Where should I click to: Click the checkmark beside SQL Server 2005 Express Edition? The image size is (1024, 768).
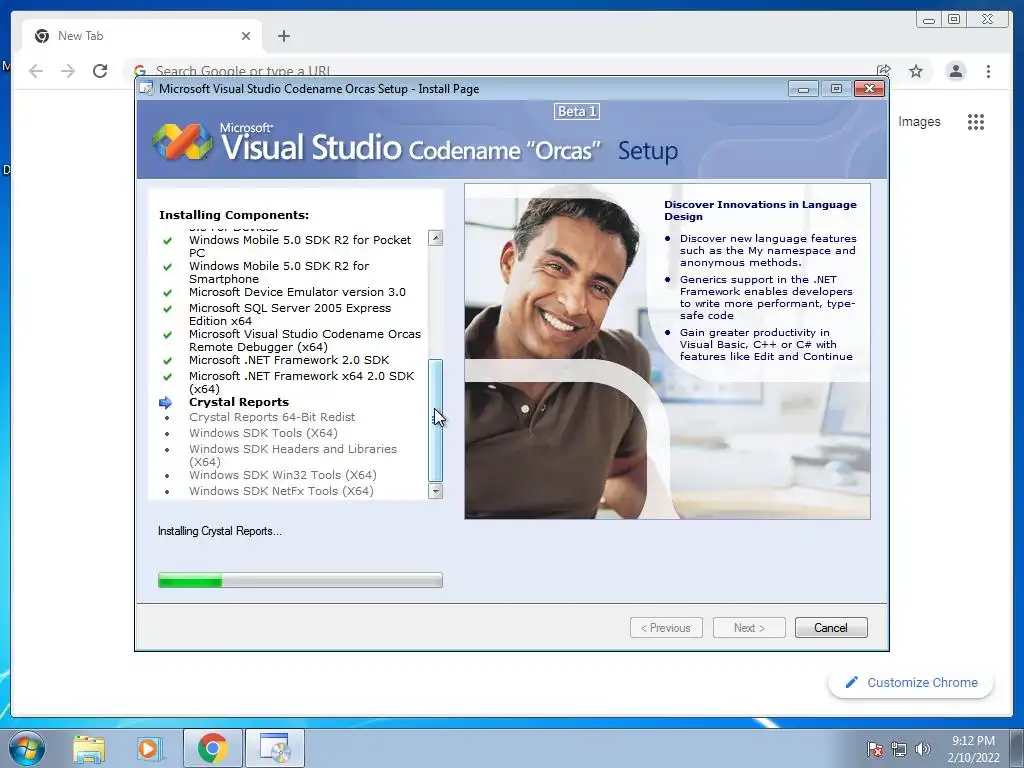click(167, 309)
